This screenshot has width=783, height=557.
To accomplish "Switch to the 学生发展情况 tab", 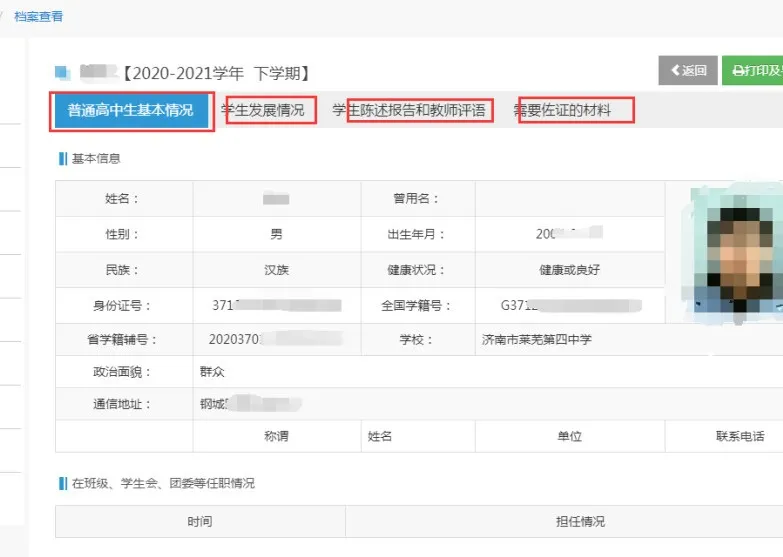I will [263, 110].
